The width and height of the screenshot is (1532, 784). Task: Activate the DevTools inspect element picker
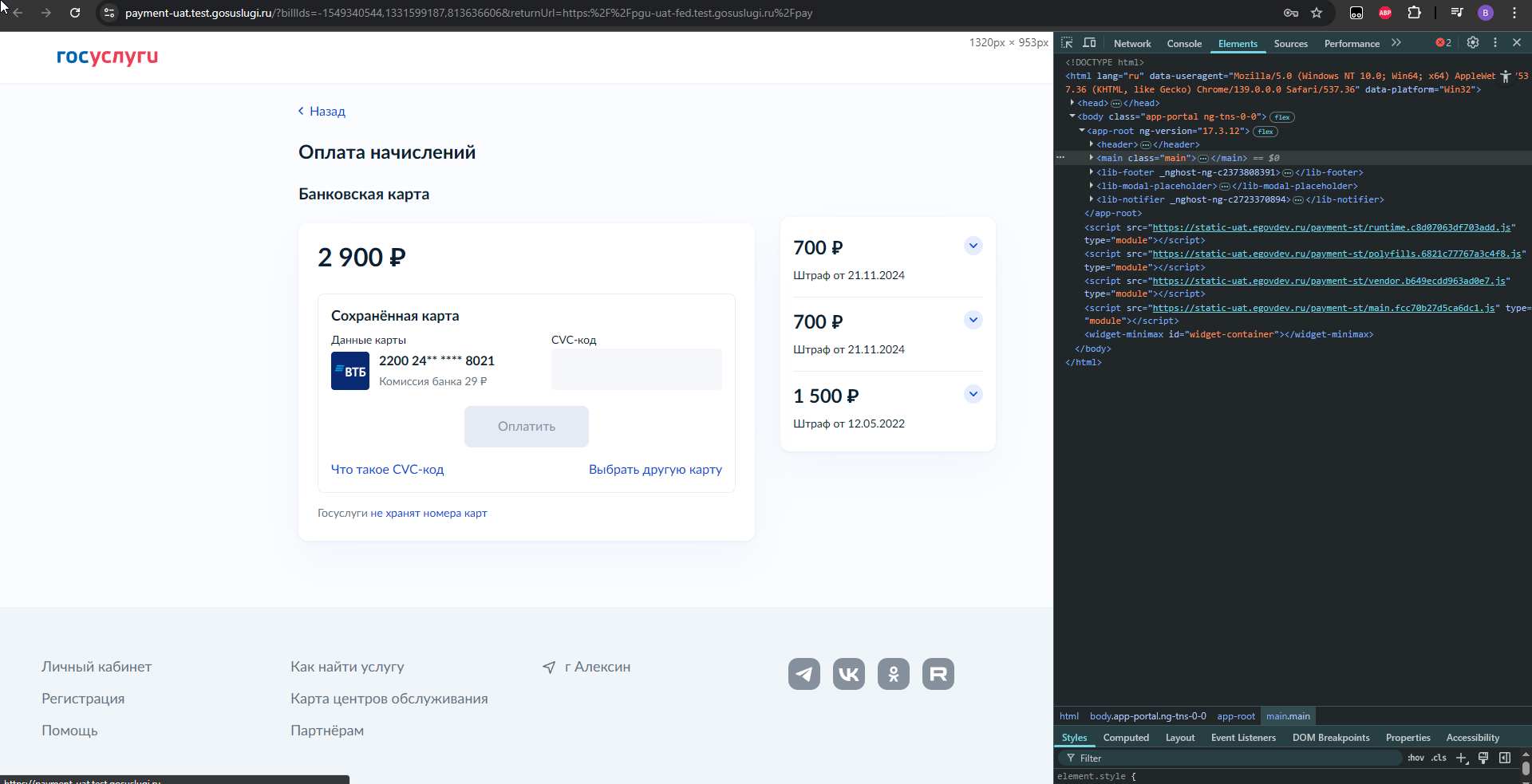1067,43
